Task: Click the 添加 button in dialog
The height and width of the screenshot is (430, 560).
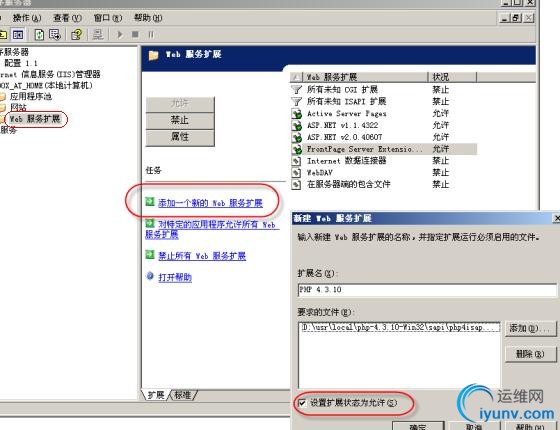Action: click(x=531, y=328)
